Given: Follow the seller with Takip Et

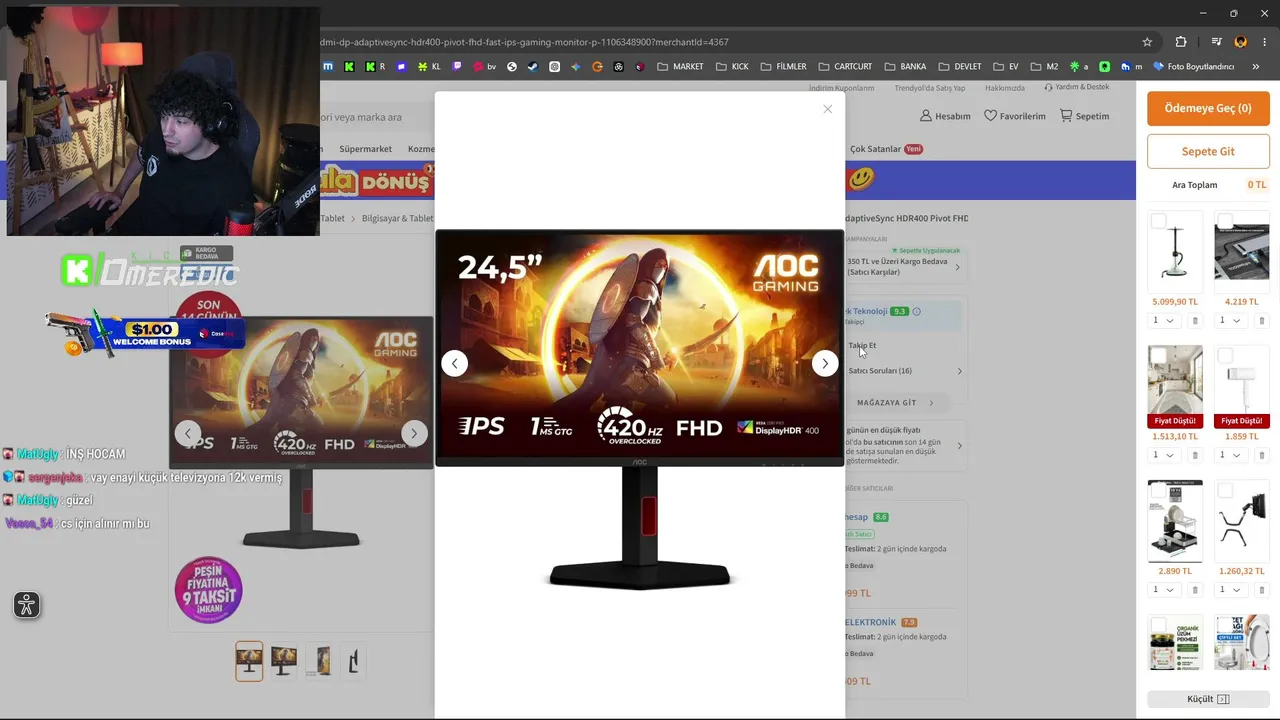Looking at the screenshot, I should (x=862, y=345).
